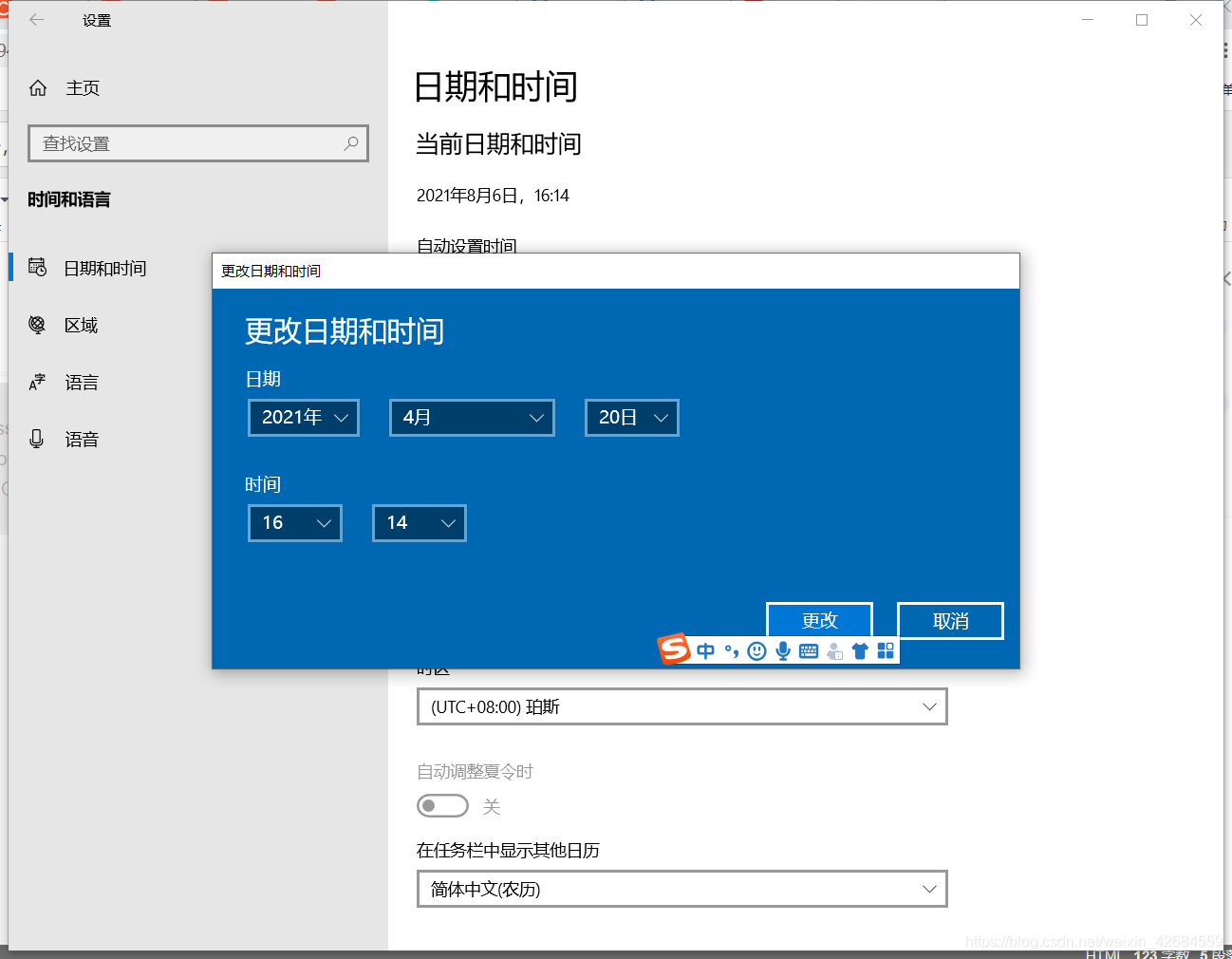Viewport: 1232px width, 959px height.
Task: Click the 更改日期和时间 dialog title bar
Action: (x=616, y=272)
